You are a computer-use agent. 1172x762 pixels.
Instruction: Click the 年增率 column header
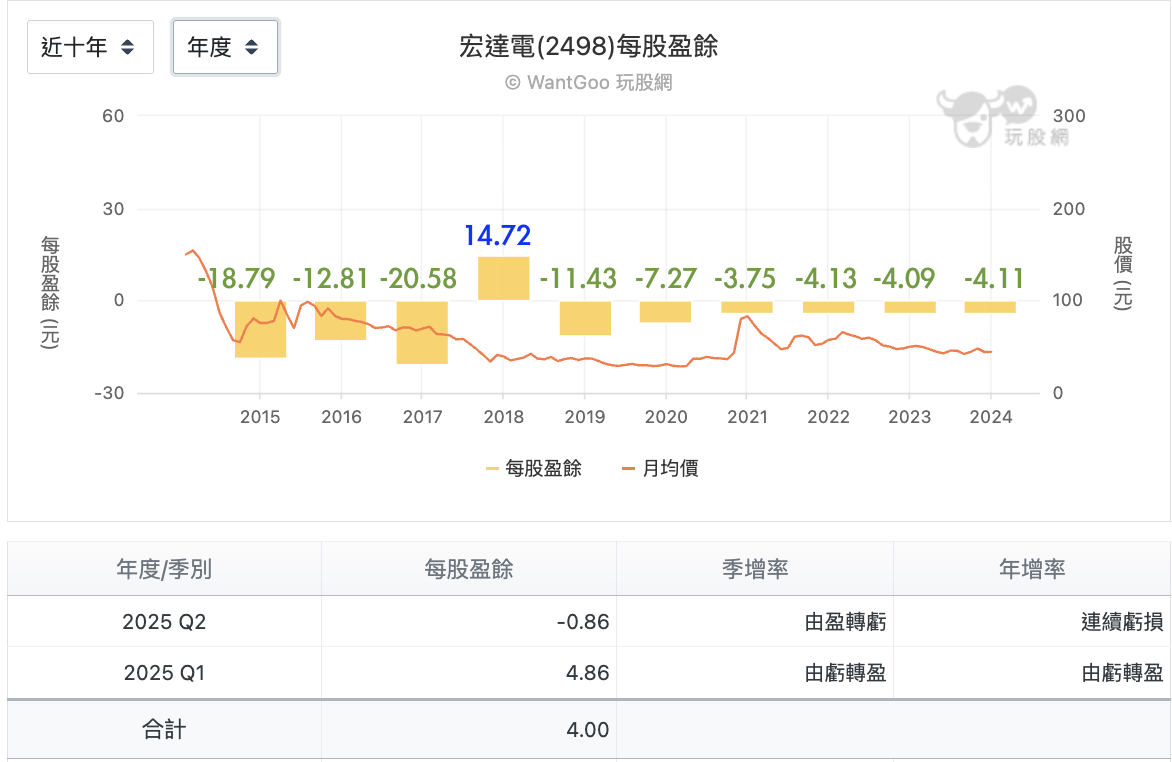(x=1031, y=569)
